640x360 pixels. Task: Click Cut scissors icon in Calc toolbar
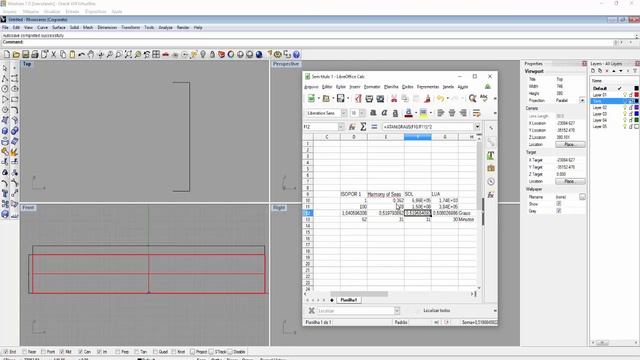coord(394,98)
